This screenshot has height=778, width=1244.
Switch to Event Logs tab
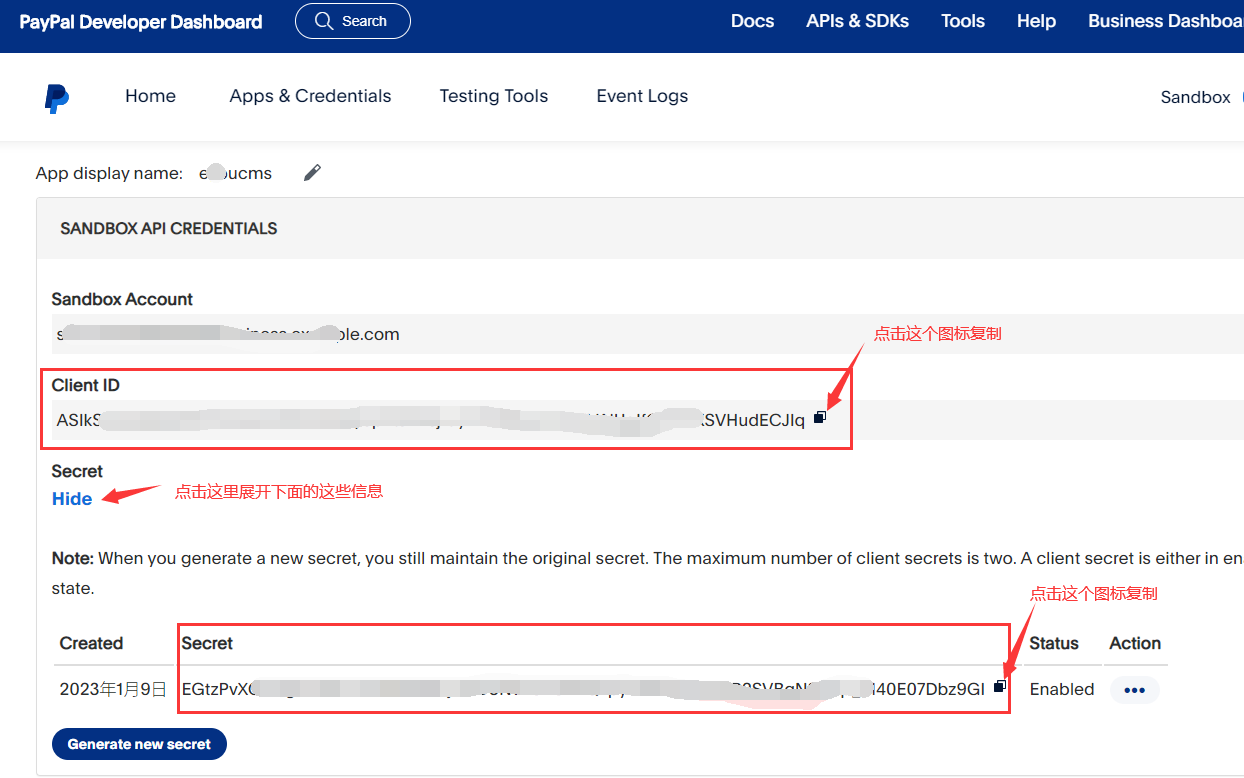(x=642, y=96)
